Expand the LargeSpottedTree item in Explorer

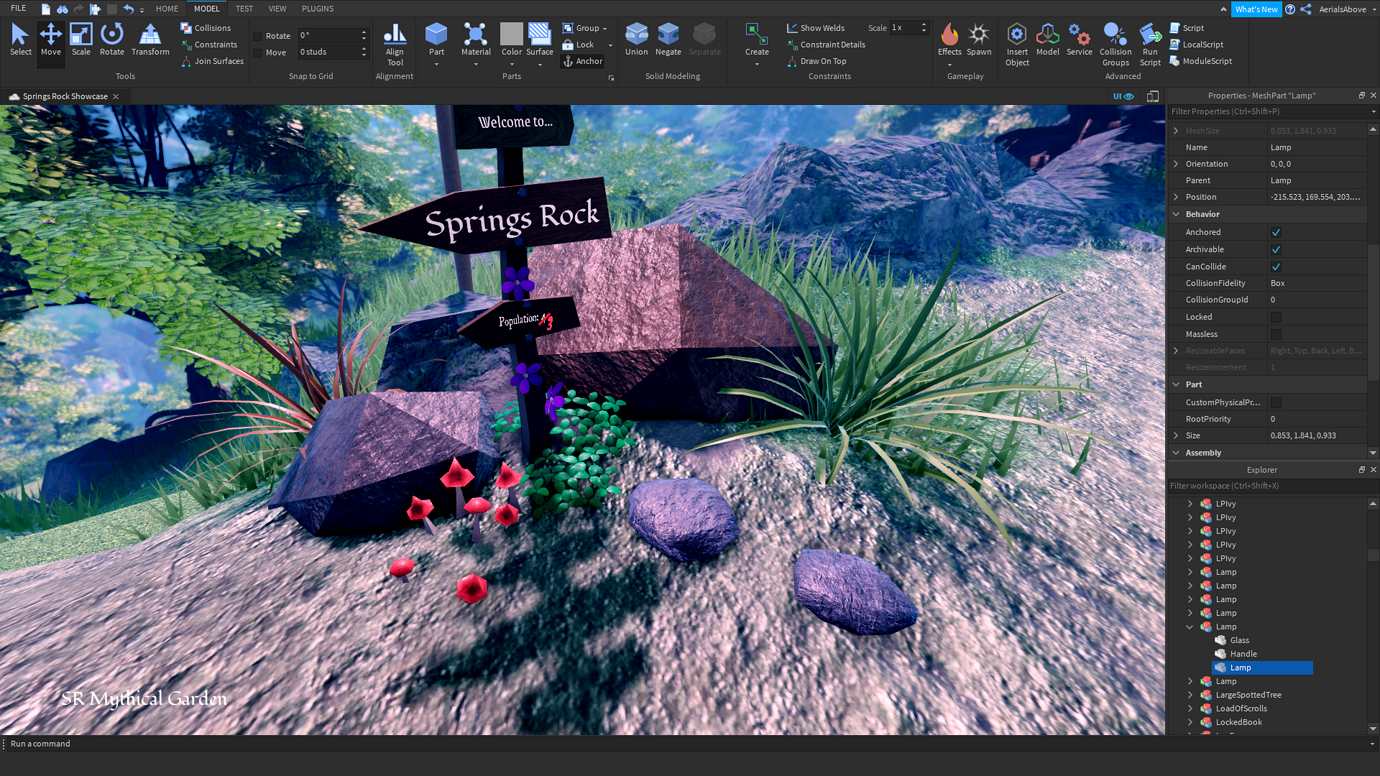[x=1190, y=695]
